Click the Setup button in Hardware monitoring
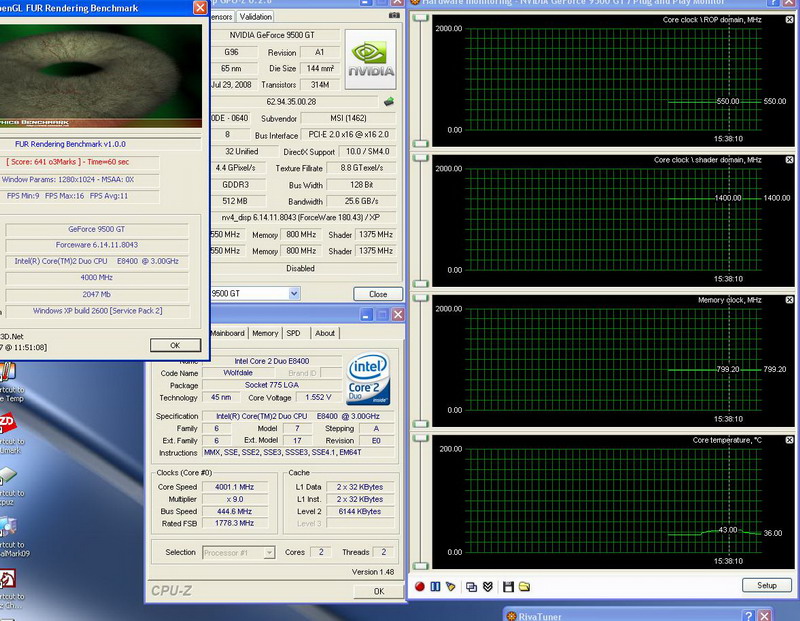800x621 pixels. [x=767, y=585]
